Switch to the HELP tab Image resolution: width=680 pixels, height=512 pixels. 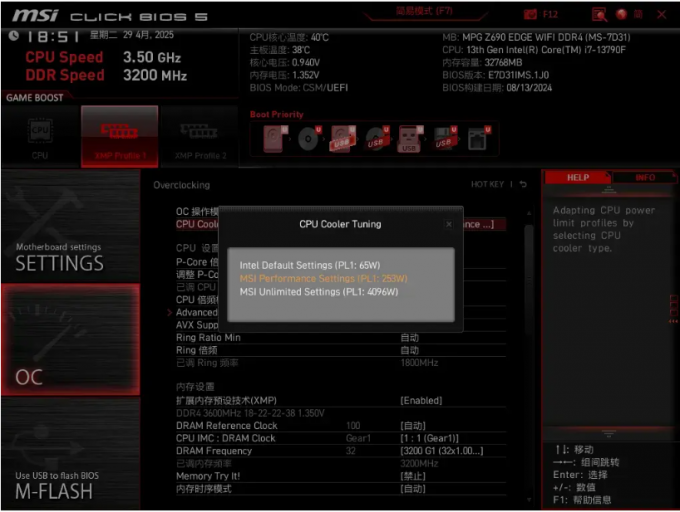pos(578,177)
